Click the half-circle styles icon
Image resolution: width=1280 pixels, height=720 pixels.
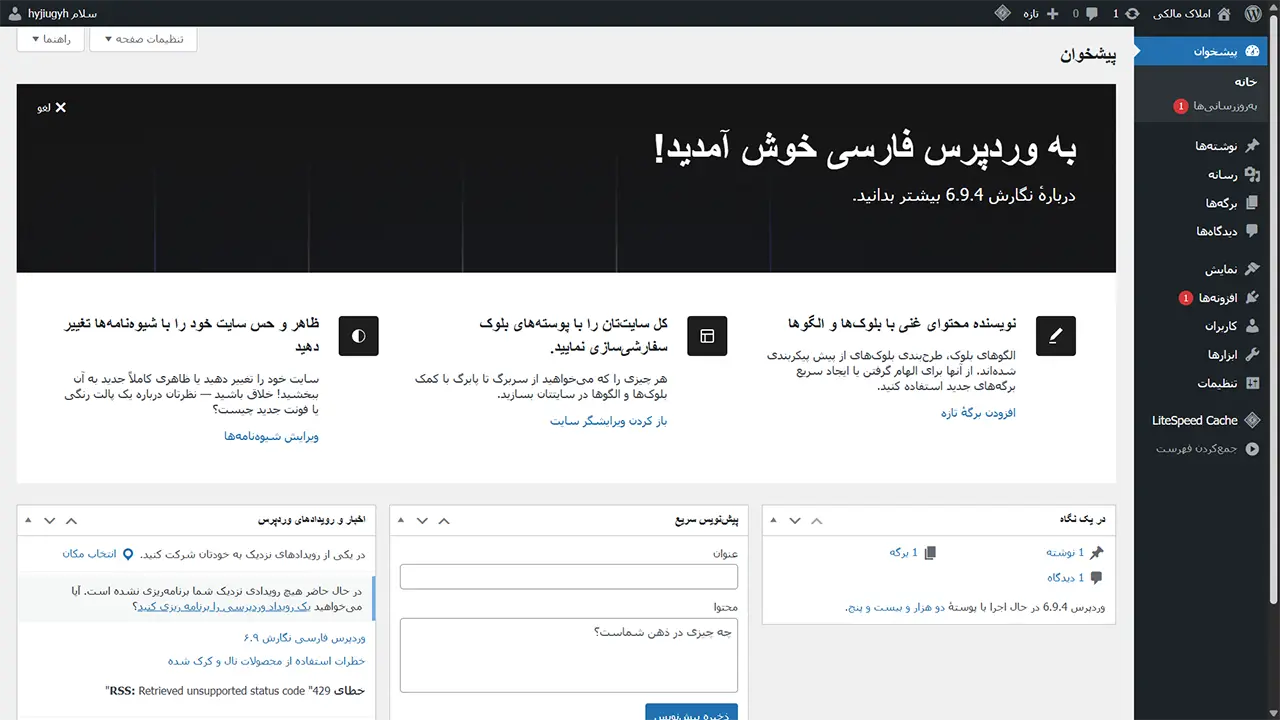click(359, 336)
